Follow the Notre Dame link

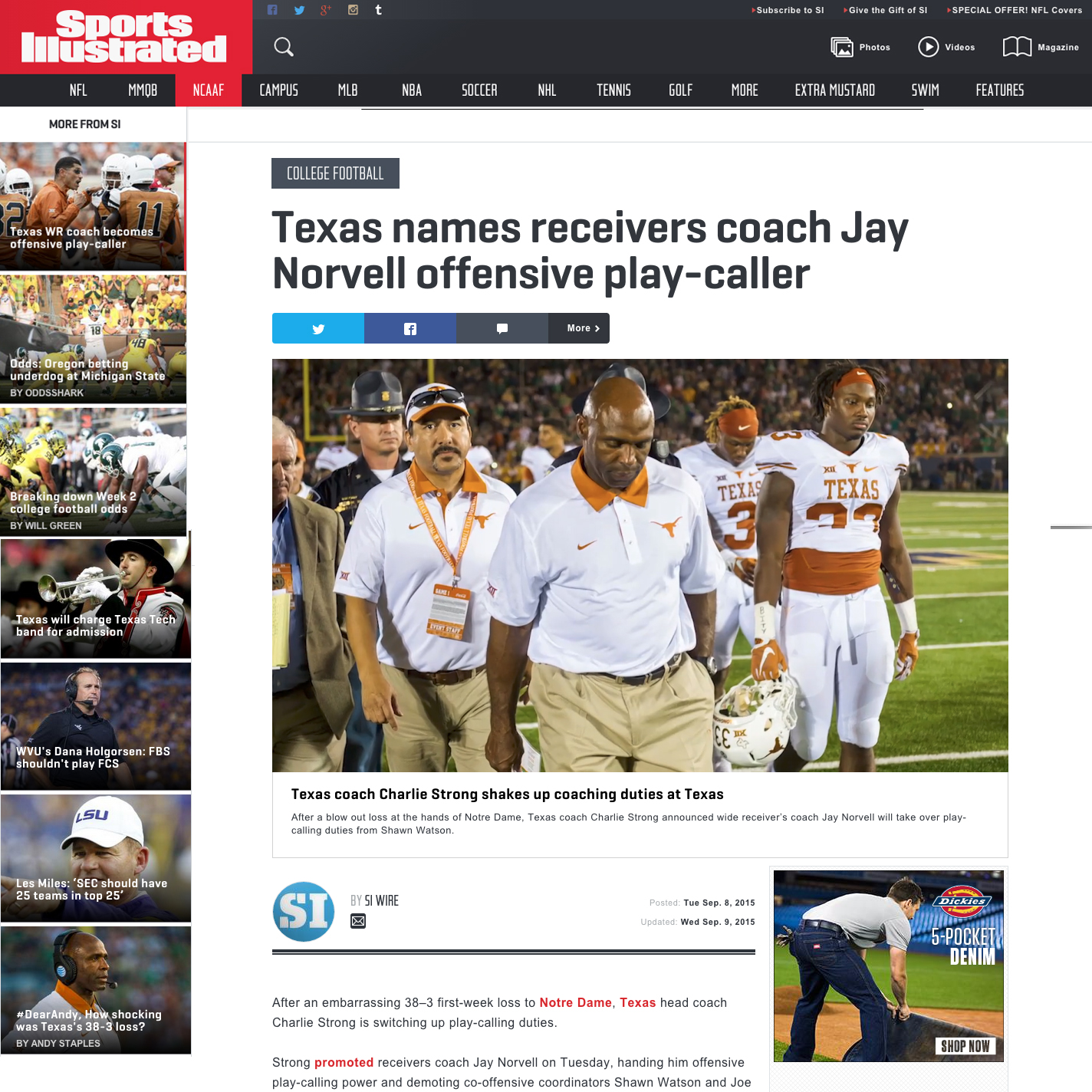[x=575, y=1002]
